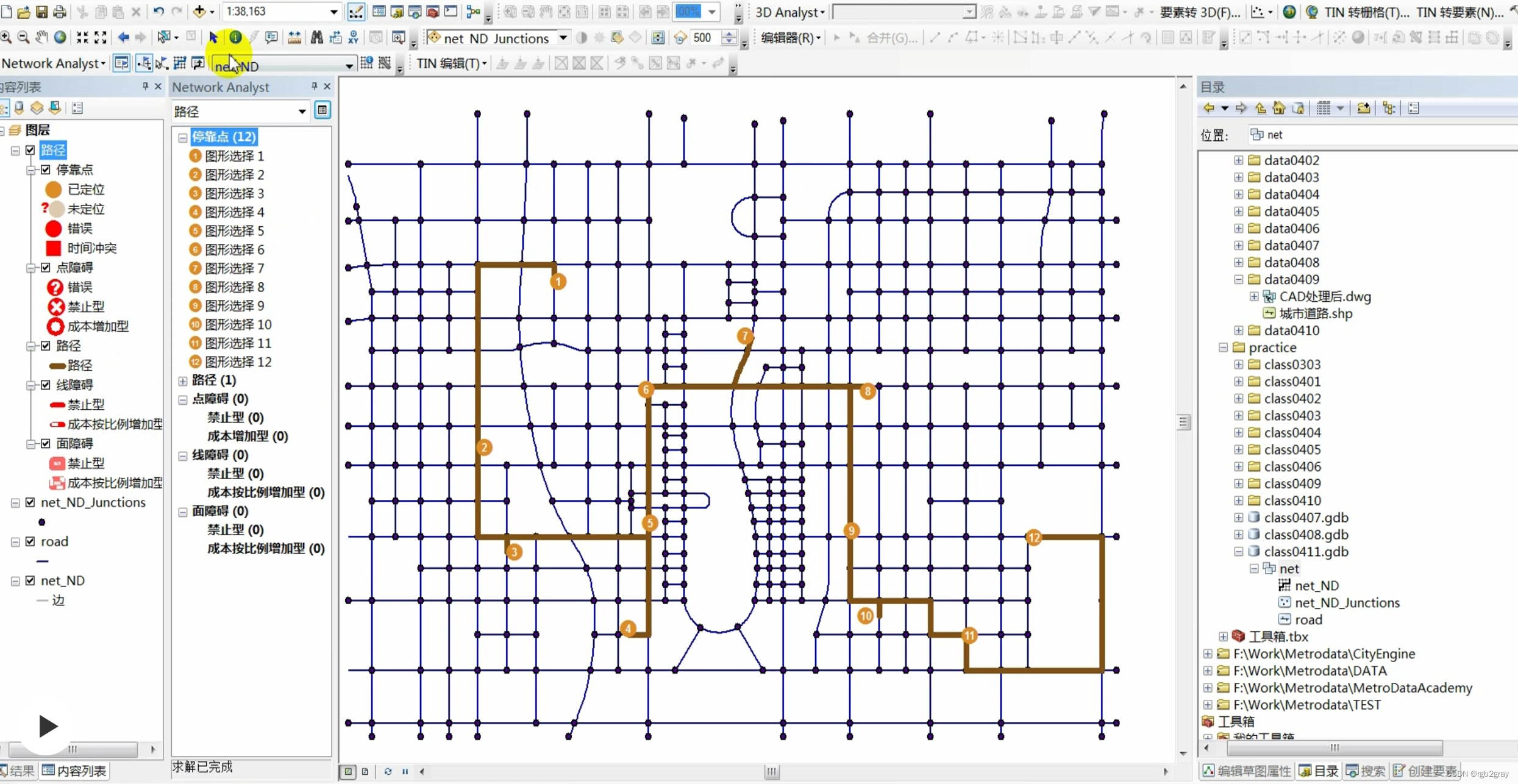Open the Find binoculars tool
This screenshot has width=1518, height=784.
point(316,38)
